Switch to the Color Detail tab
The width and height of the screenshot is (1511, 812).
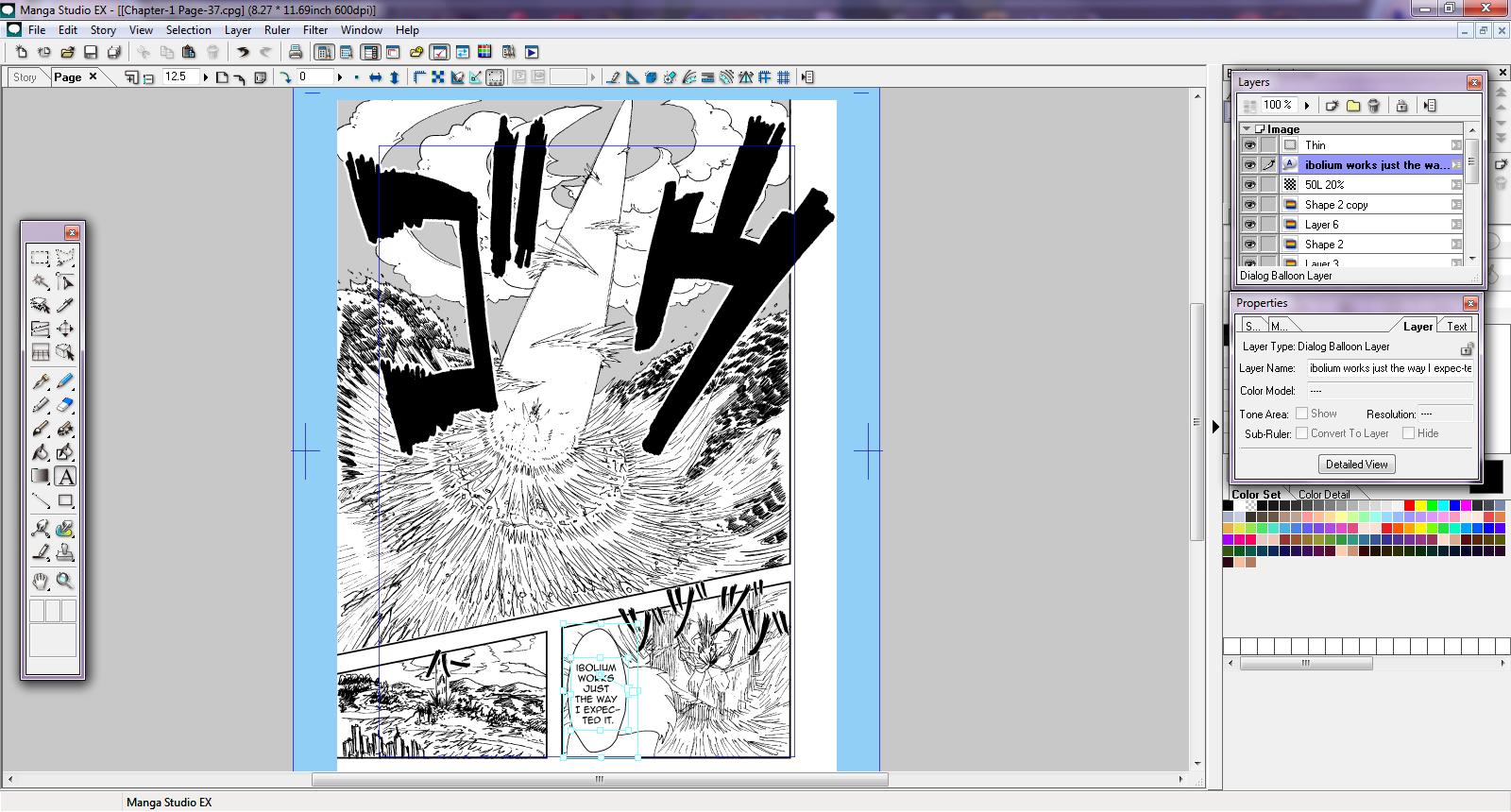tap(1324, 495)
